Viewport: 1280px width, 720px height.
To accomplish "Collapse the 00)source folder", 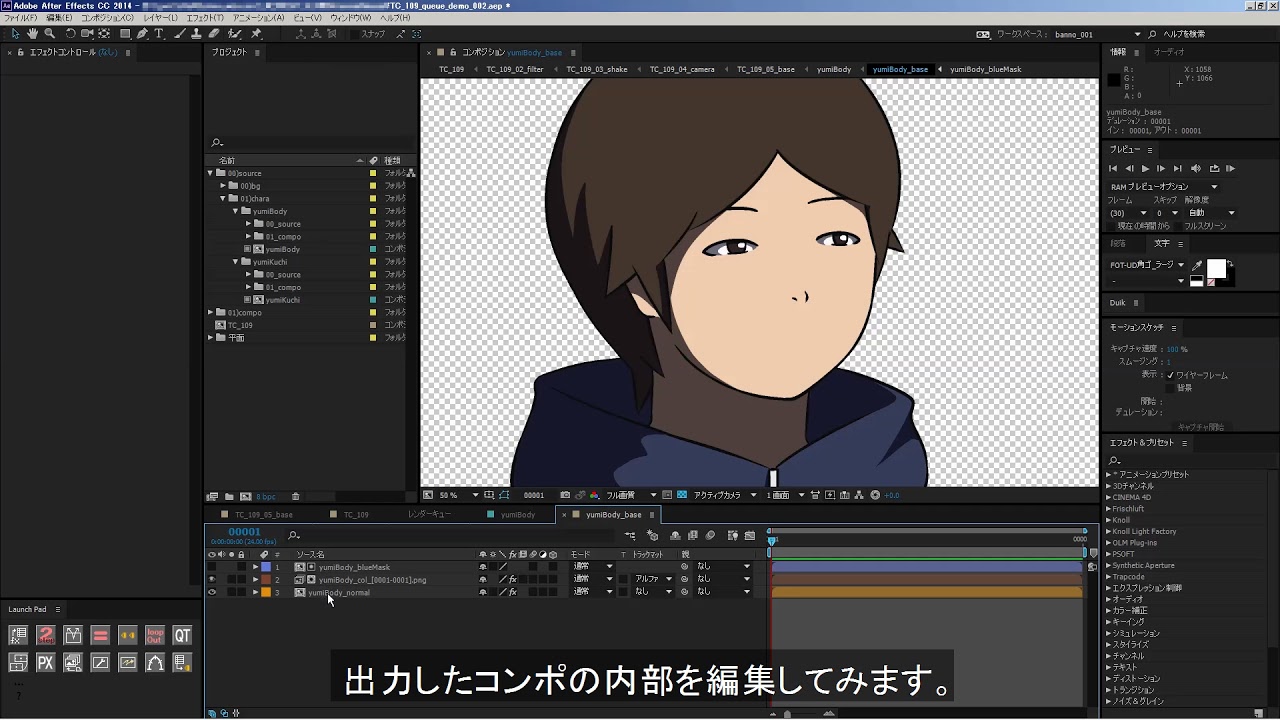I will 210,173.
